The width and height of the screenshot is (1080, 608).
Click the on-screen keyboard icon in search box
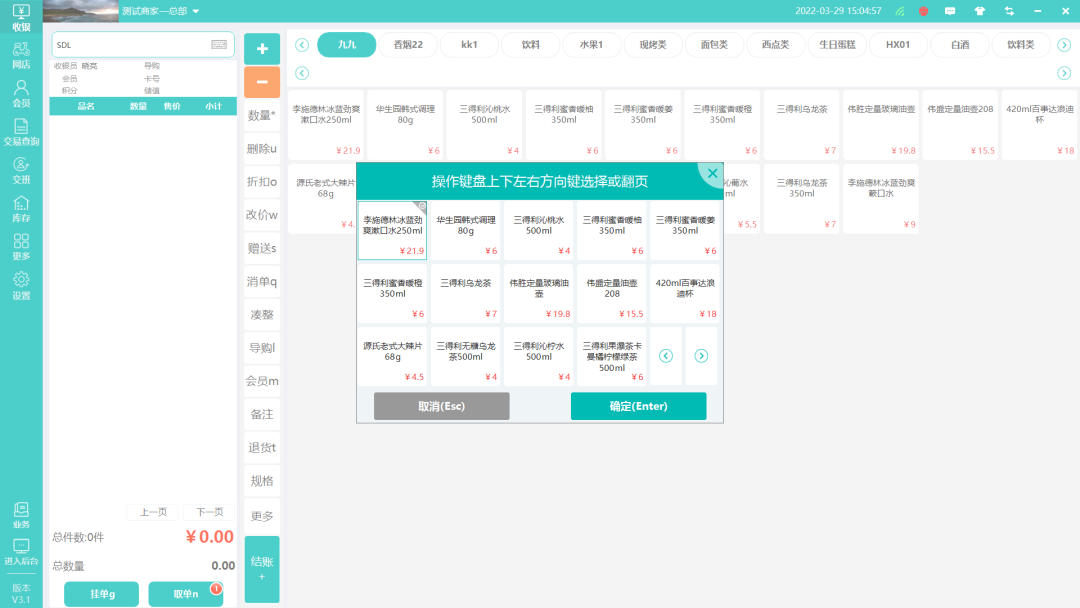tap(219, 45)
